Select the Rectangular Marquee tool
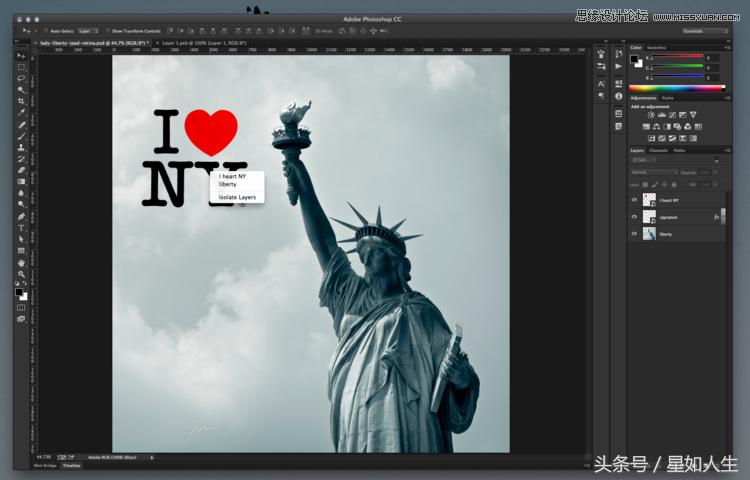 pyautogui.click(x=21, y=66)
